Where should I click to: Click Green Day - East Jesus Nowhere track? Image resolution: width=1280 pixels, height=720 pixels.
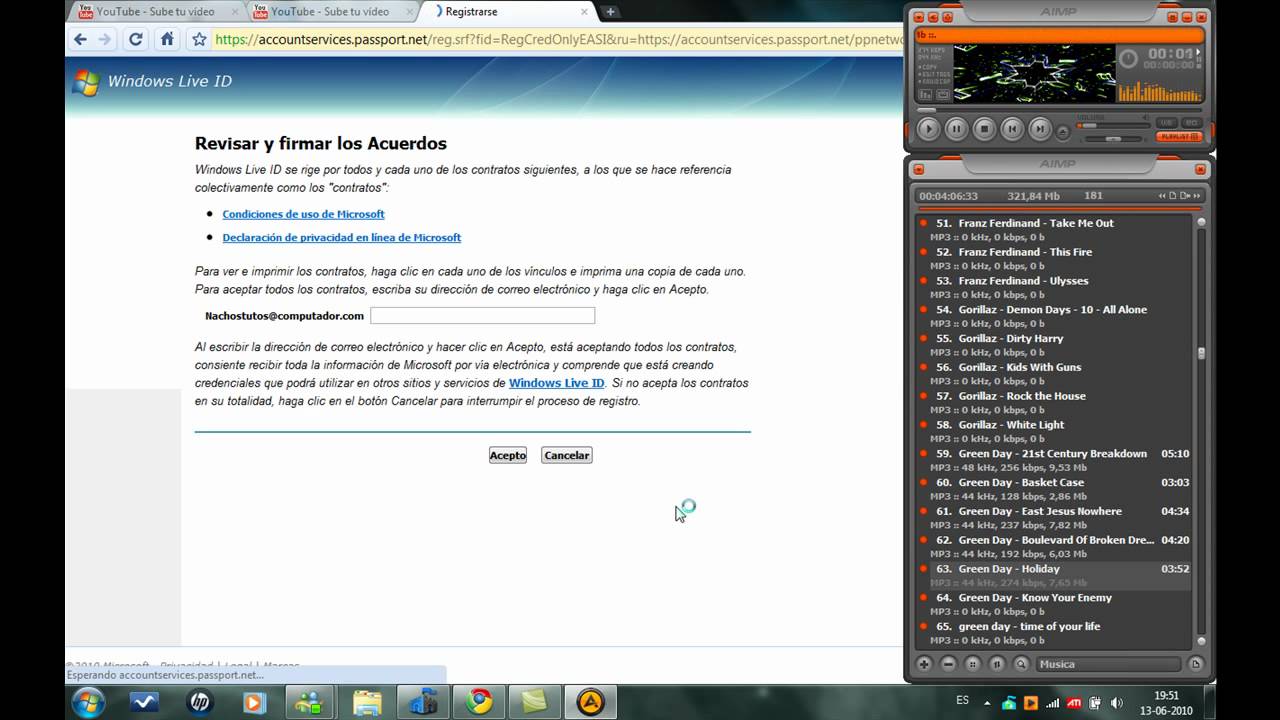tap(1054, 518)
